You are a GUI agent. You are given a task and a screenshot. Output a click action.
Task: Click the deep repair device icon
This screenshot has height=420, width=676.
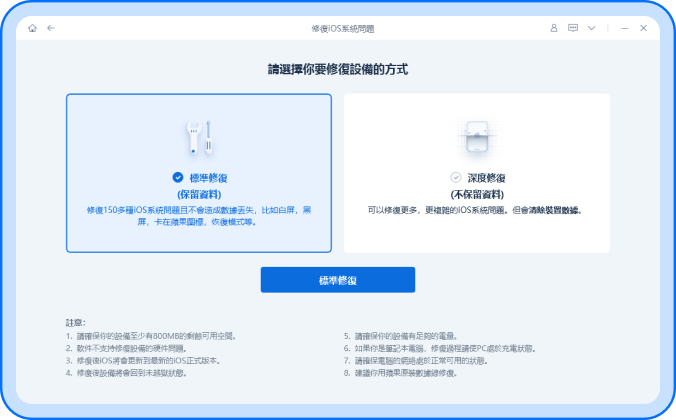point(476,137)
